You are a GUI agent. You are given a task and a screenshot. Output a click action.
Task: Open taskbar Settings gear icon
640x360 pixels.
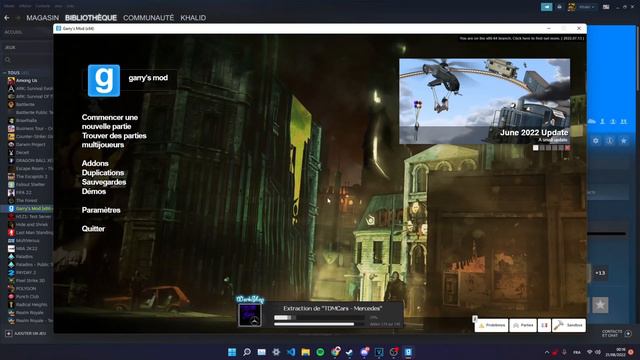[276, 352]
